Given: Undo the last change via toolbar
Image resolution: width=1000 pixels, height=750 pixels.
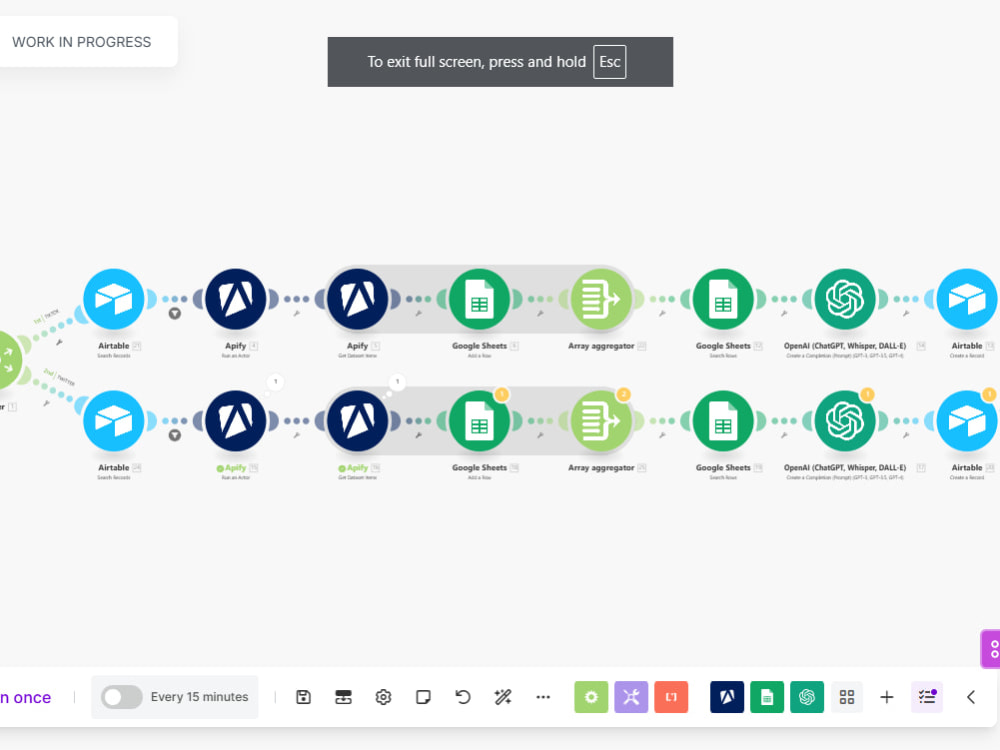Looking at the screenshot, I should pyautogui.click(x=463, y=697).
